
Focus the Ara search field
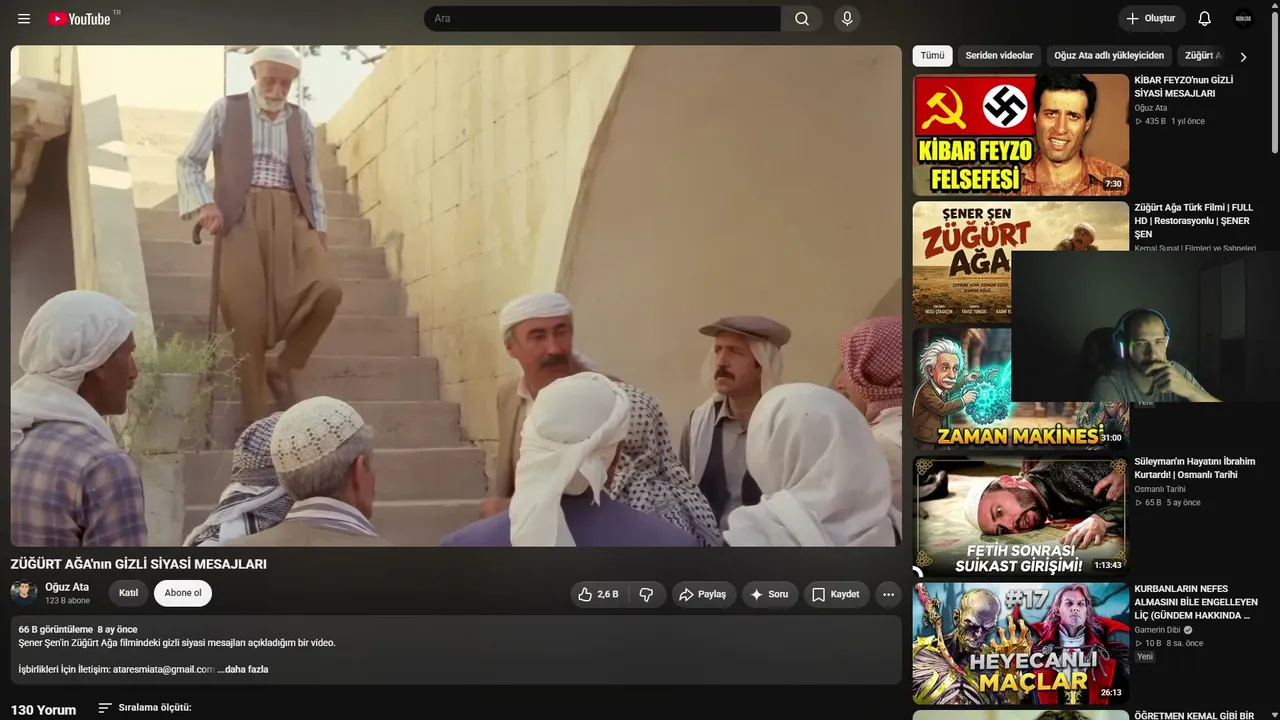tap(603, 19)
